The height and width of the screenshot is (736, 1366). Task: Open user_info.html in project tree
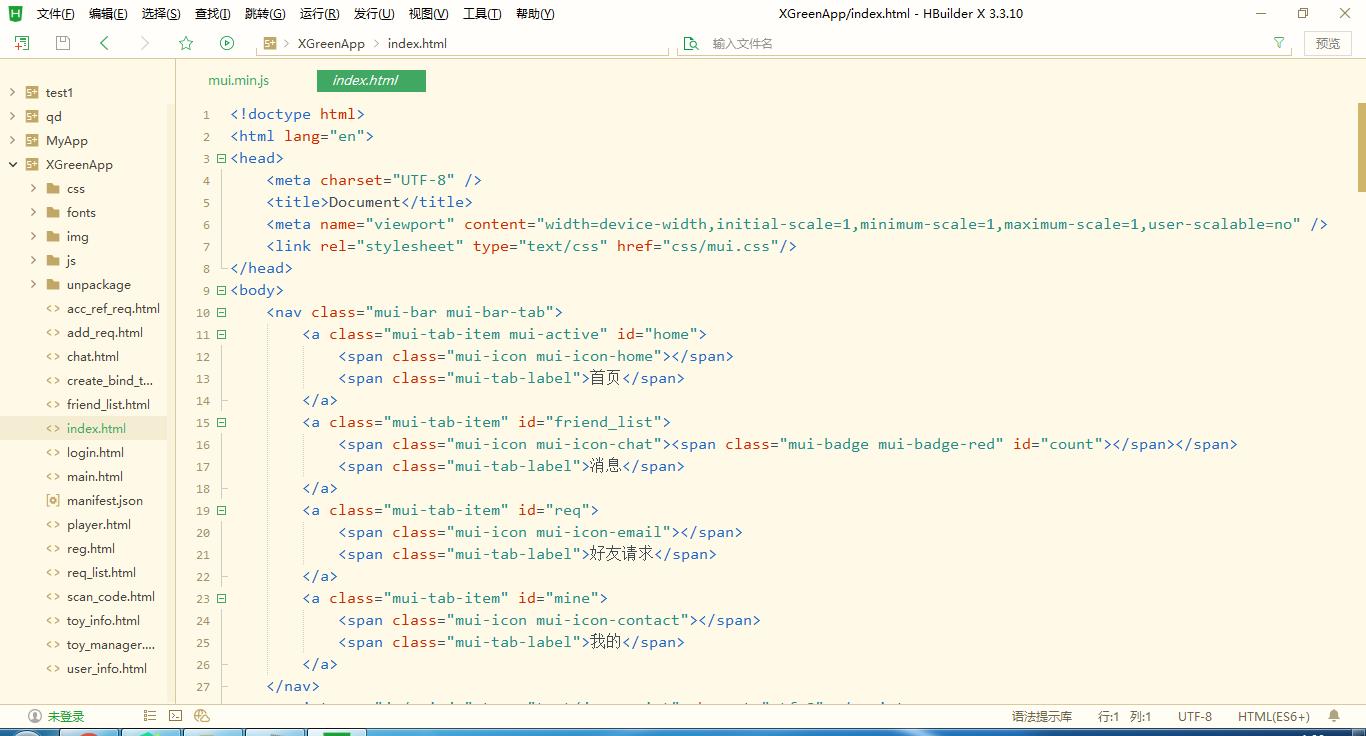pos(107,668)
